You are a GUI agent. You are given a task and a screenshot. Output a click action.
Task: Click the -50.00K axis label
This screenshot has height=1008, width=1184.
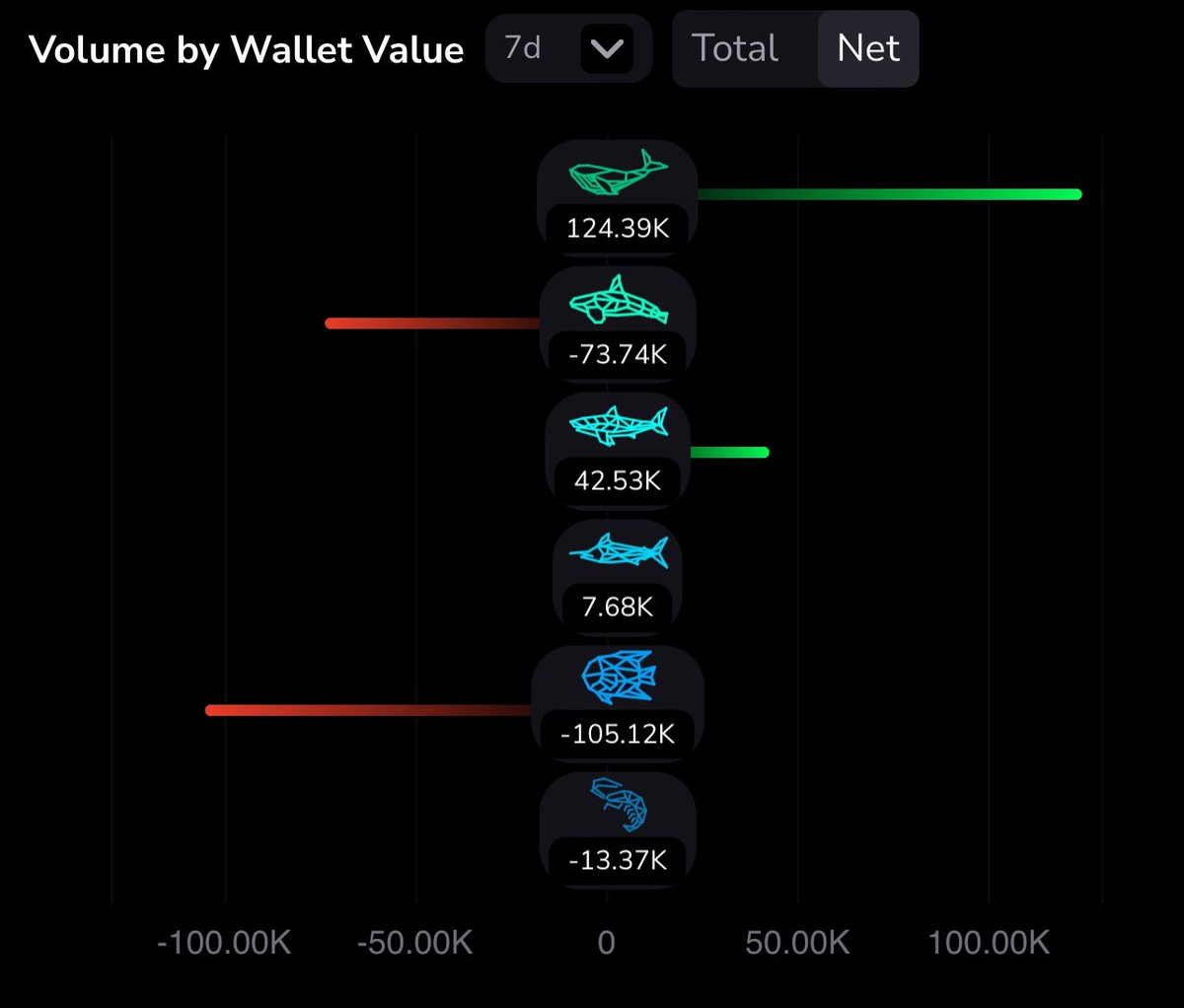tap(414, 943)
